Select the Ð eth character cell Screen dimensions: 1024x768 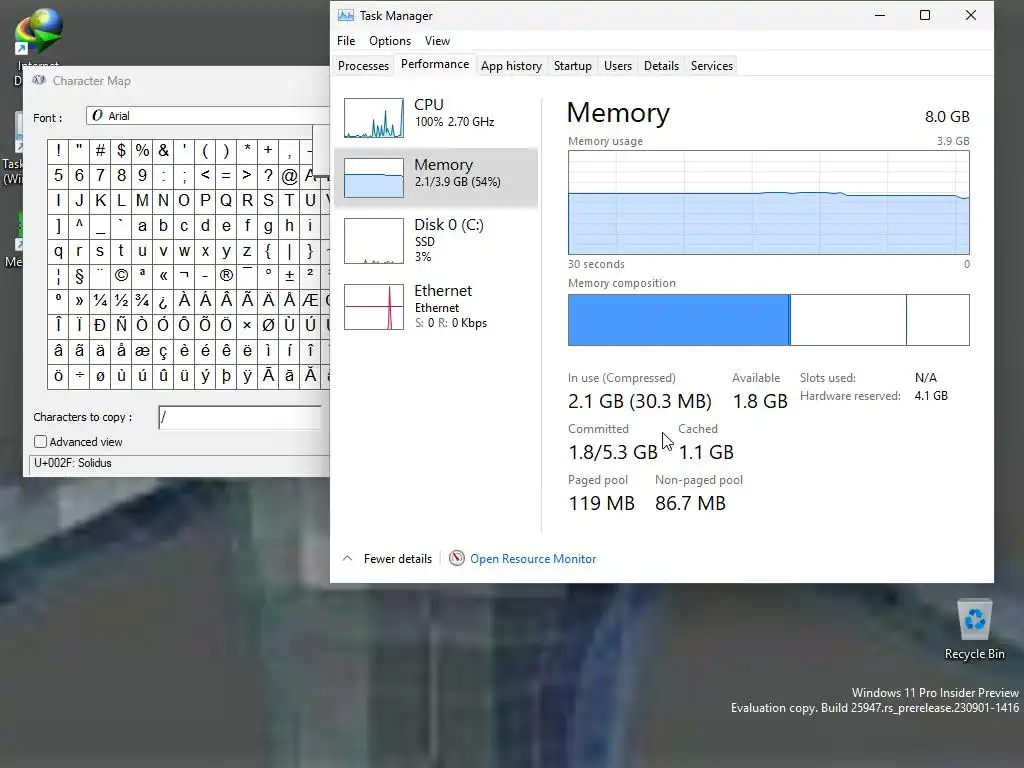click(x=100, y=325)
